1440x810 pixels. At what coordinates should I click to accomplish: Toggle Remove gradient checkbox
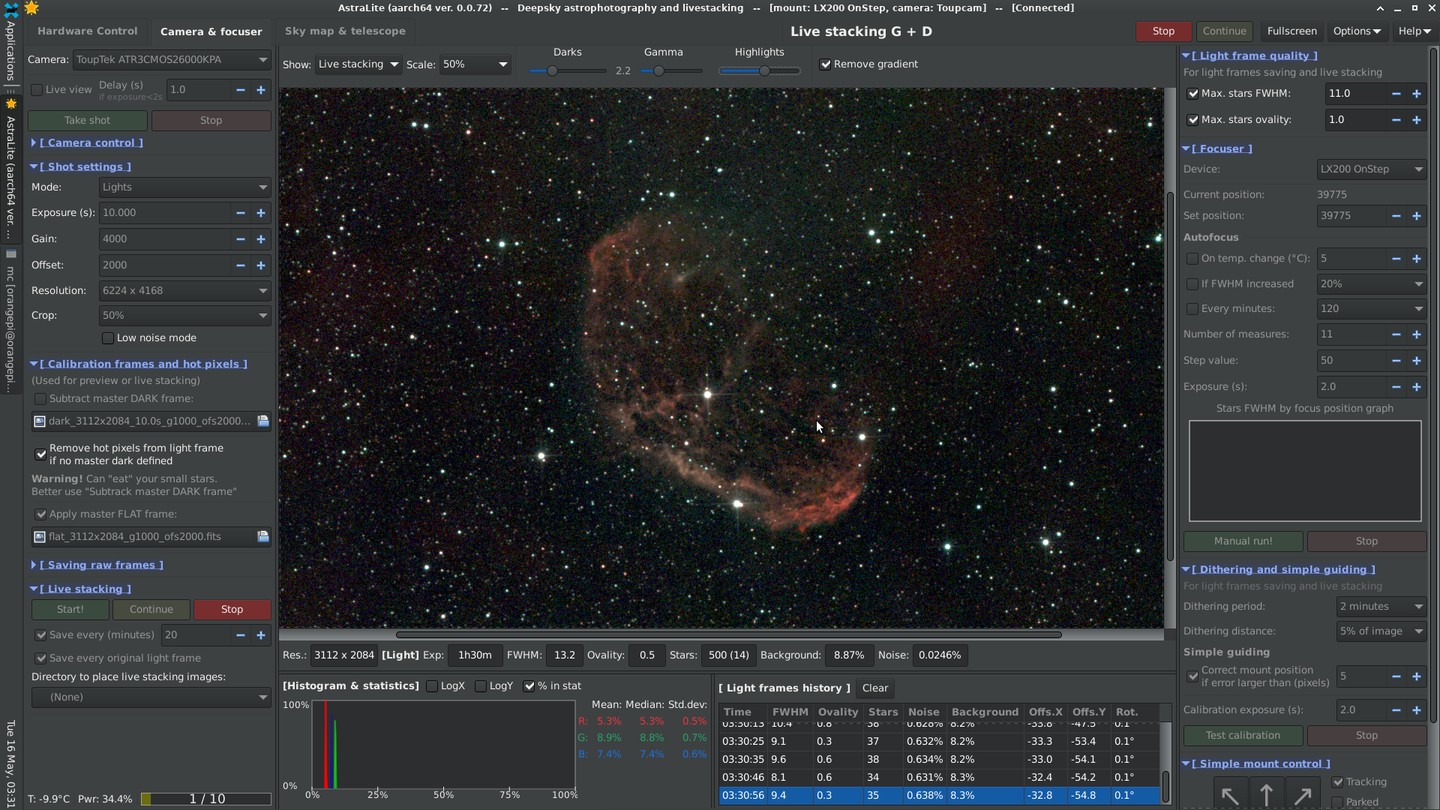826,64
